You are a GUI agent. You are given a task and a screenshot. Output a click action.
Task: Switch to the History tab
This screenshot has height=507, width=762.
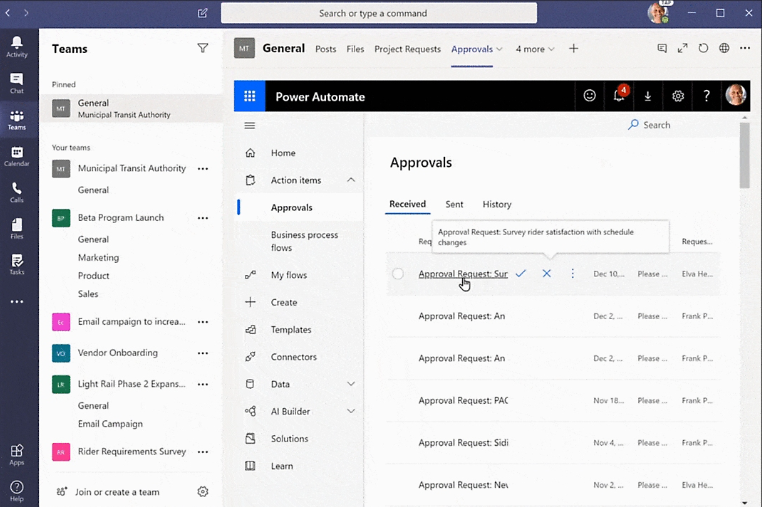click(497, 204)
